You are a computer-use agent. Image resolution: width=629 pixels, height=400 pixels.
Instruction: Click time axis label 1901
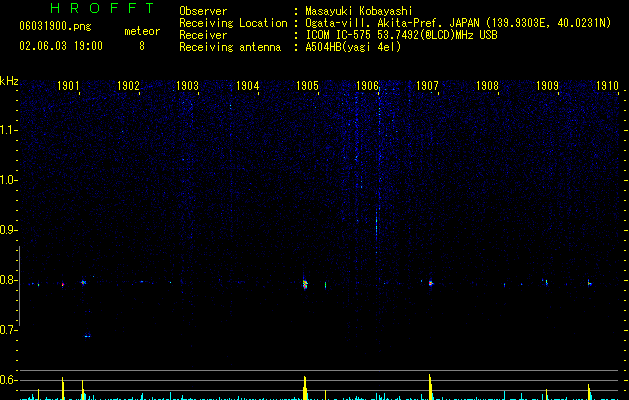tap(68, 86)
